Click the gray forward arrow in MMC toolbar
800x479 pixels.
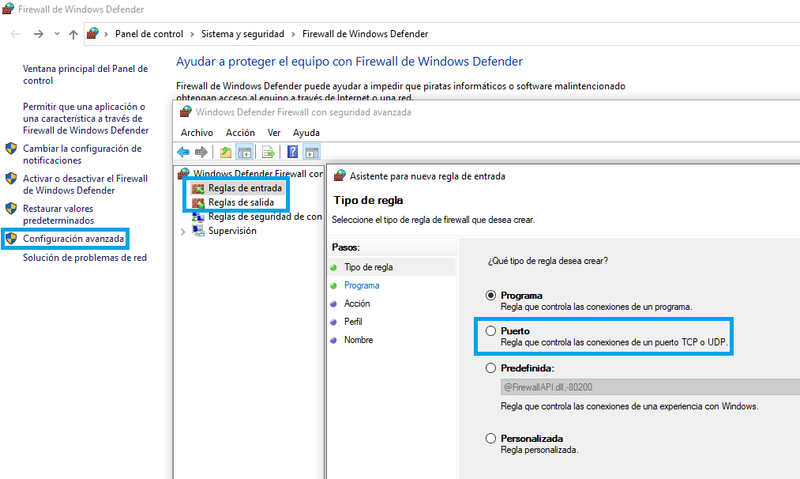[201, 152]
